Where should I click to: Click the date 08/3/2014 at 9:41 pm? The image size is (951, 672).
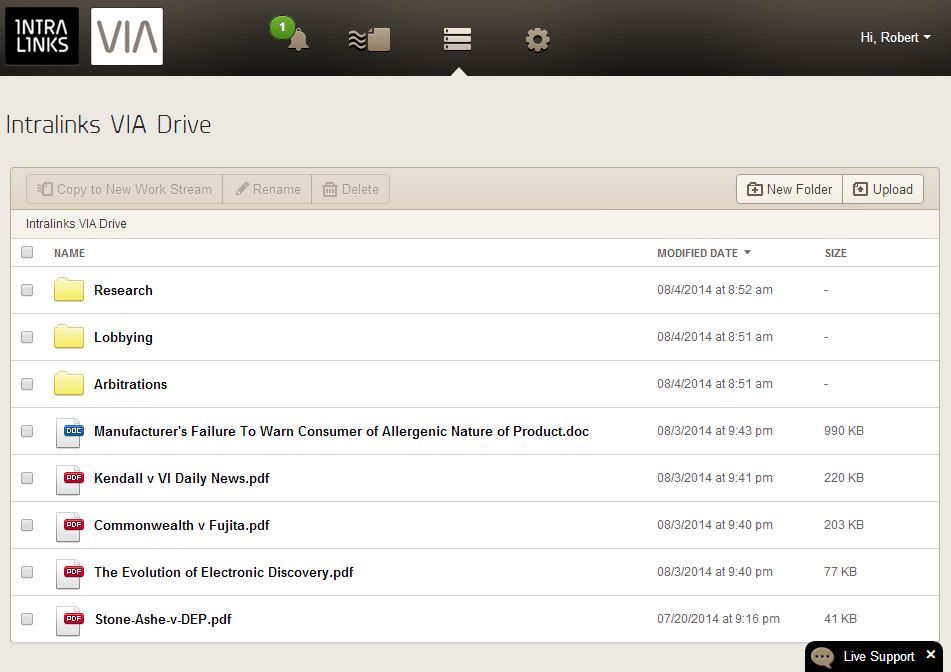714,478
